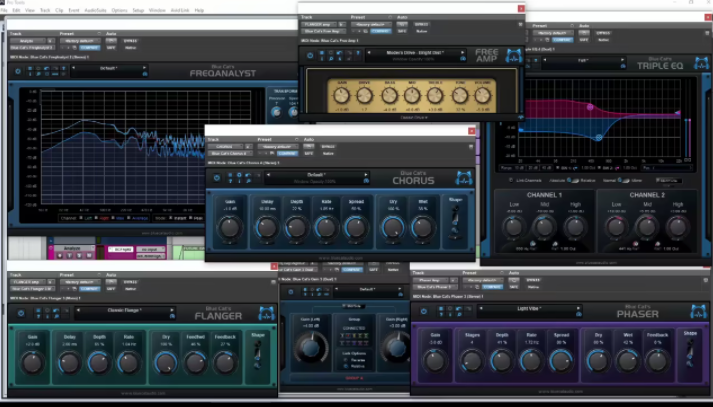Toggle the Gain plugin power button
Image resolution: width=713 pixels, height=407 pixels.
point(291,292)
